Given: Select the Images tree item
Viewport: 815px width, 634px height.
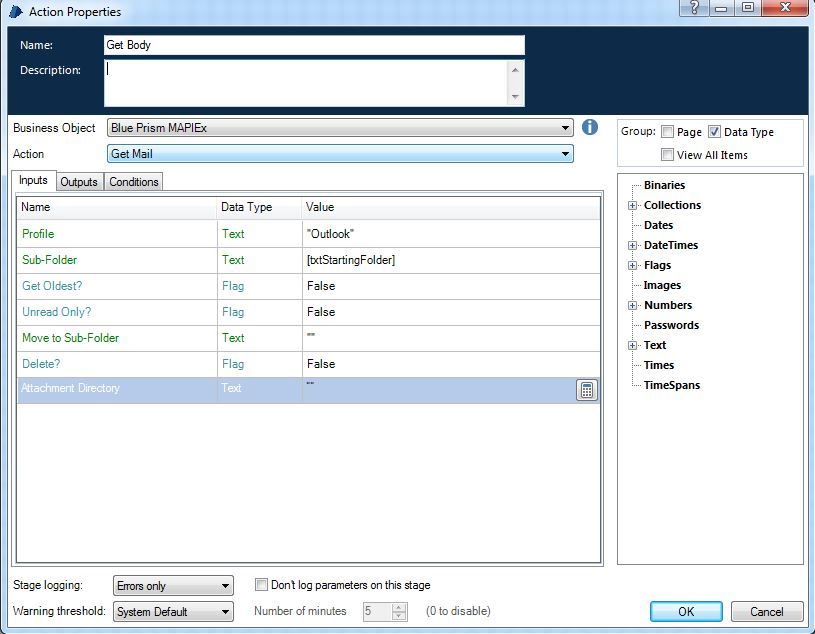Looking at the screenshot, I should (x=662, y=285).
